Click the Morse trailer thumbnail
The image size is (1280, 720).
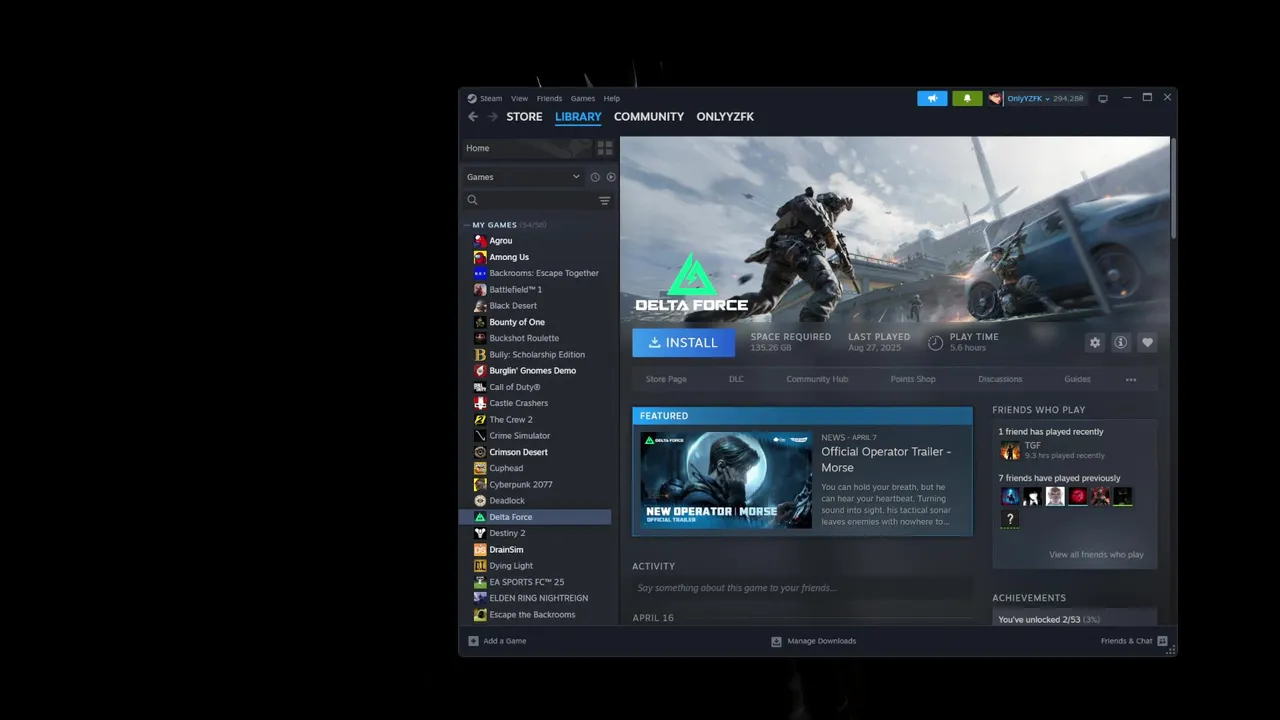click(726, 480)
